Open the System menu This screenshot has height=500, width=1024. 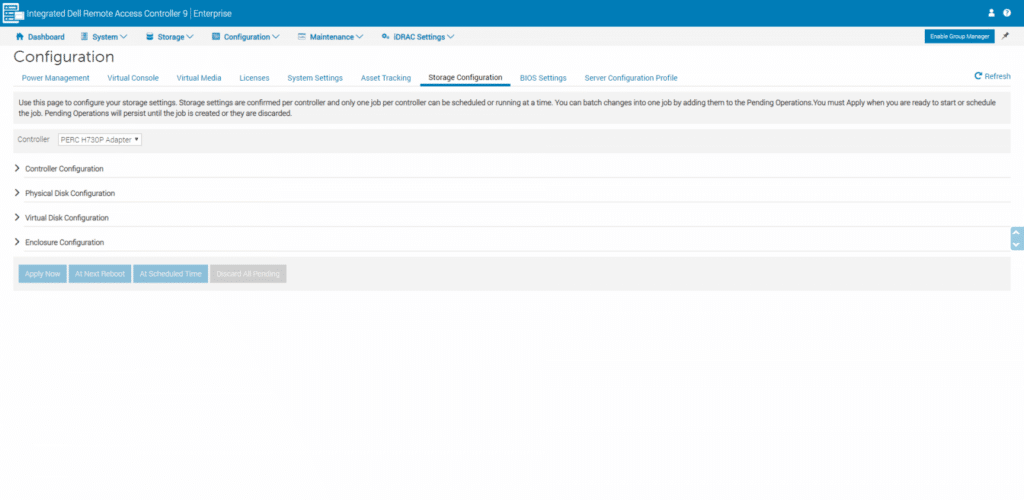coord(104,37)
